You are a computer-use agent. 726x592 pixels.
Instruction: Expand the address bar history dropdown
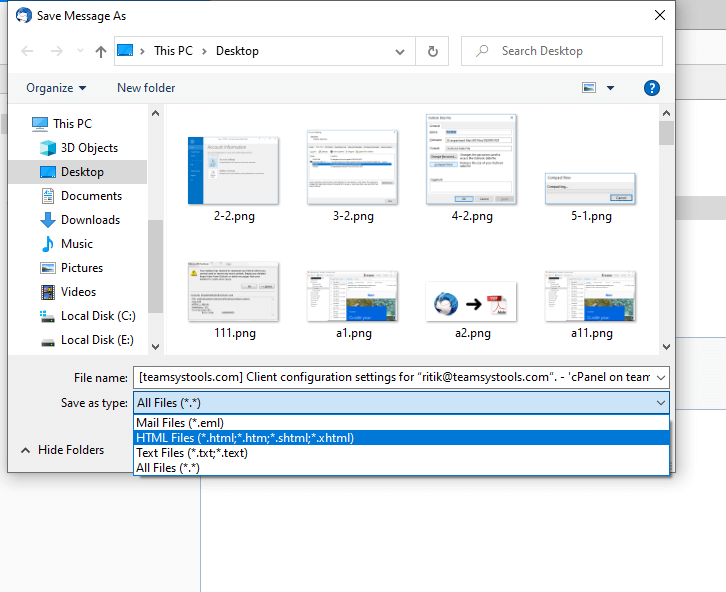[x=400, y=51]
